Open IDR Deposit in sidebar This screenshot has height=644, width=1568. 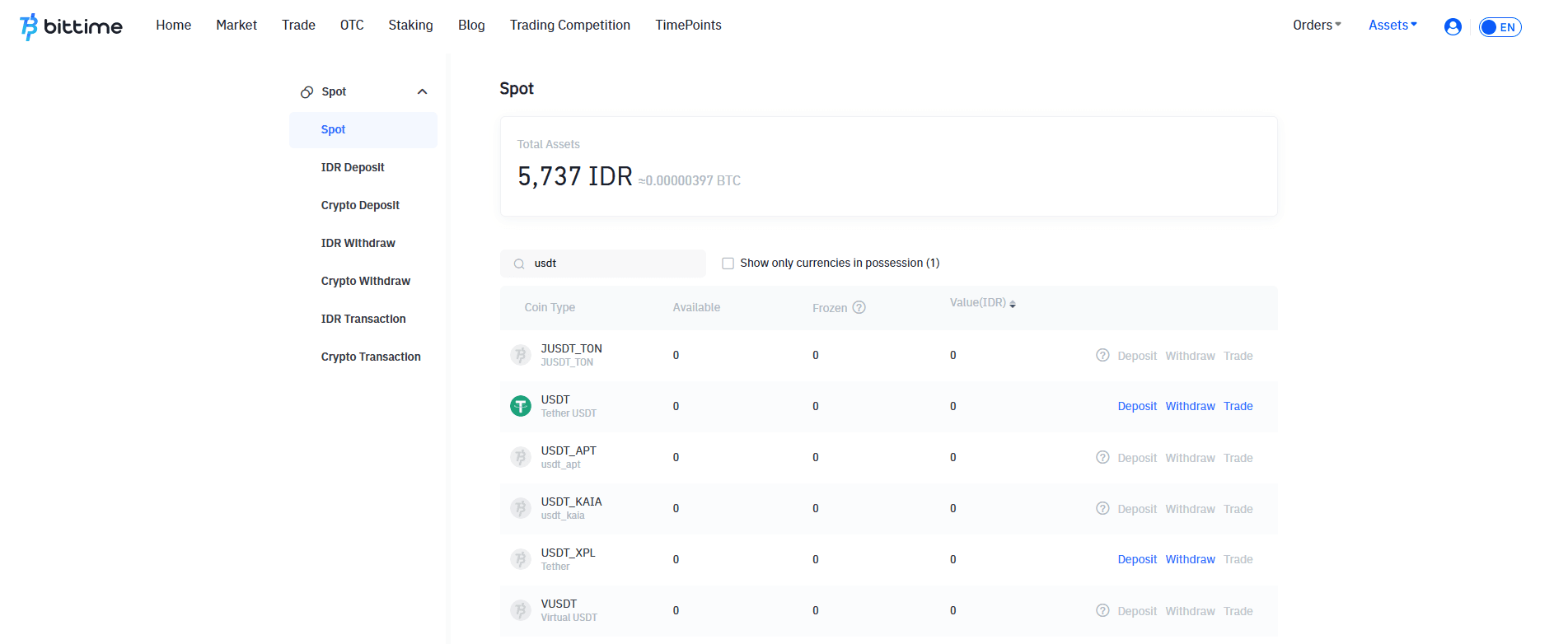point(353,168)
